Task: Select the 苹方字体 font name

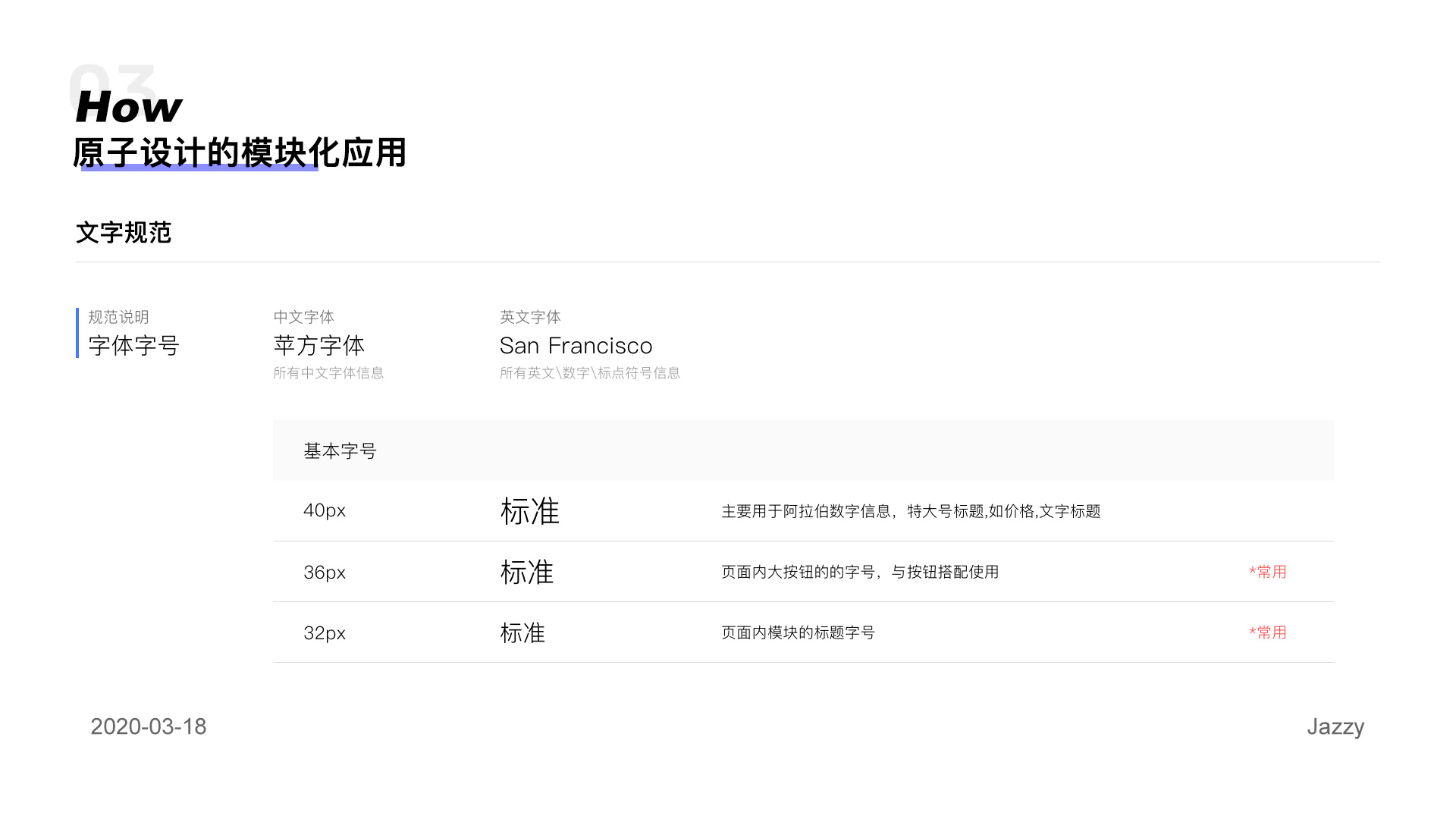Action: click(x=318, y=346)
